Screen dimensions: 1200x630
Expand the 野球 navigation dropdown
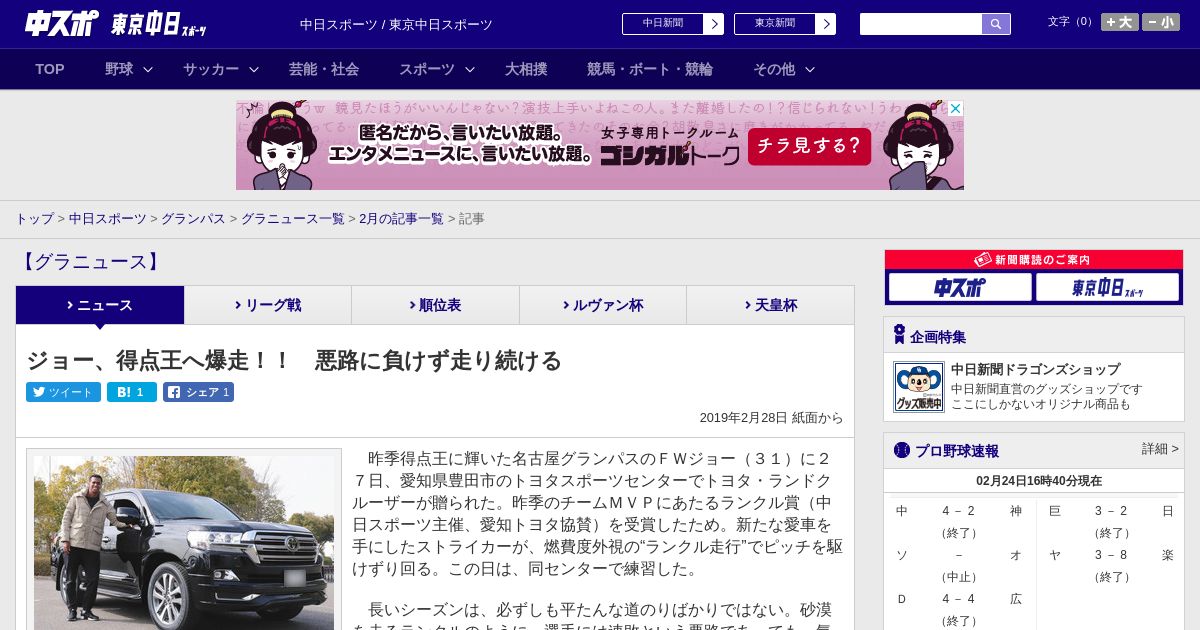tap(128, 69)
